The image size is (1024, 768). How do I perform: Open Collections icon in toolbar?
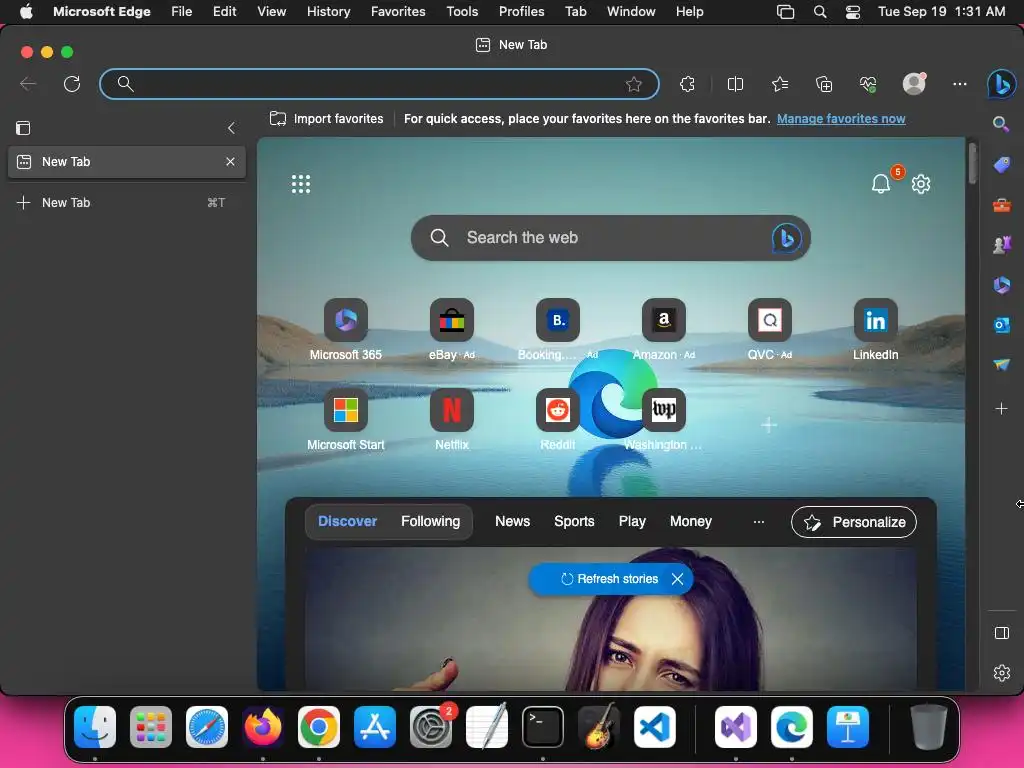pyautogui.click(x=824, y=84)
